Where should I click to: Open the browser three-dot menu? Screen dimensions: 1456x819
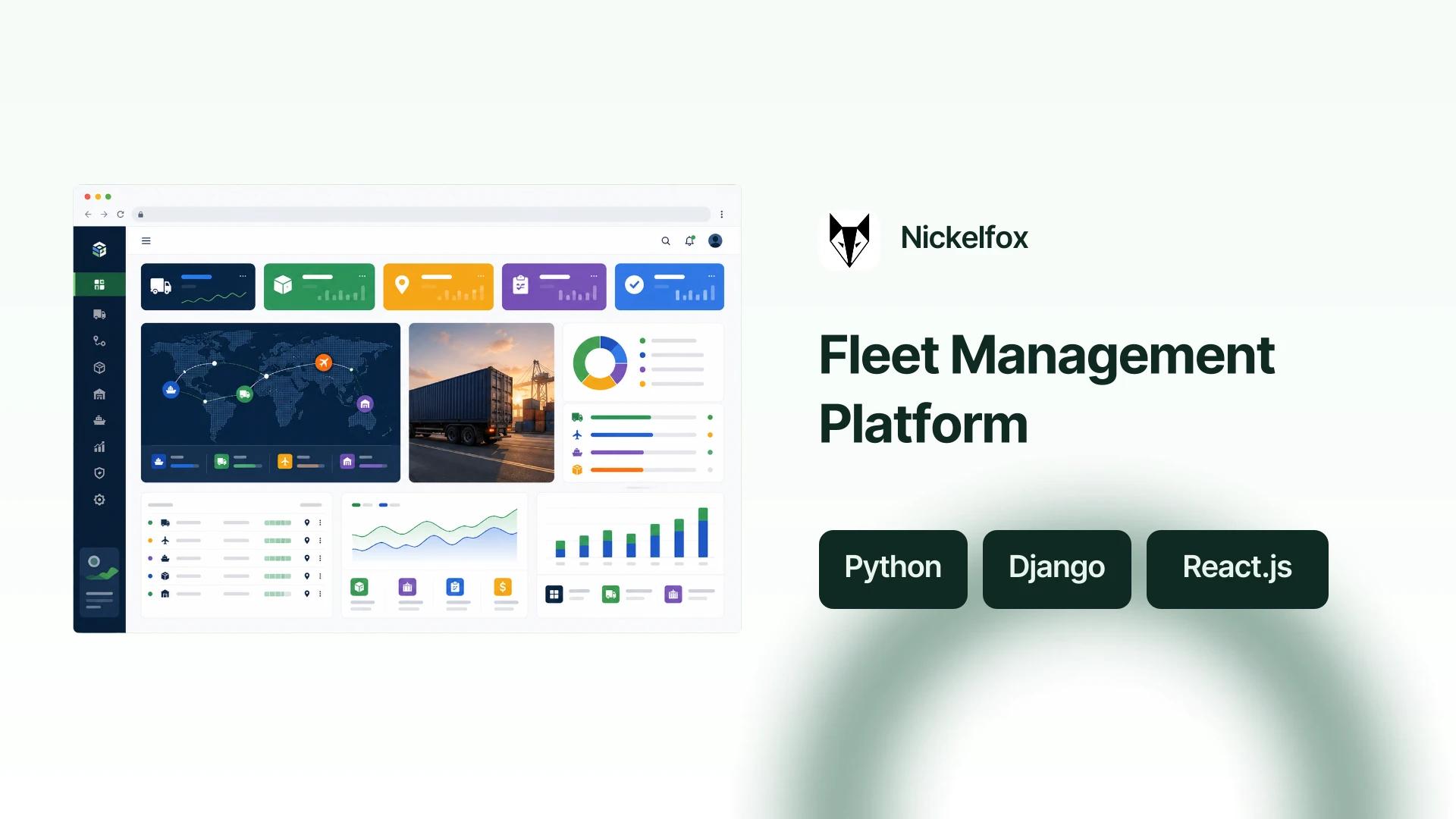722,215
